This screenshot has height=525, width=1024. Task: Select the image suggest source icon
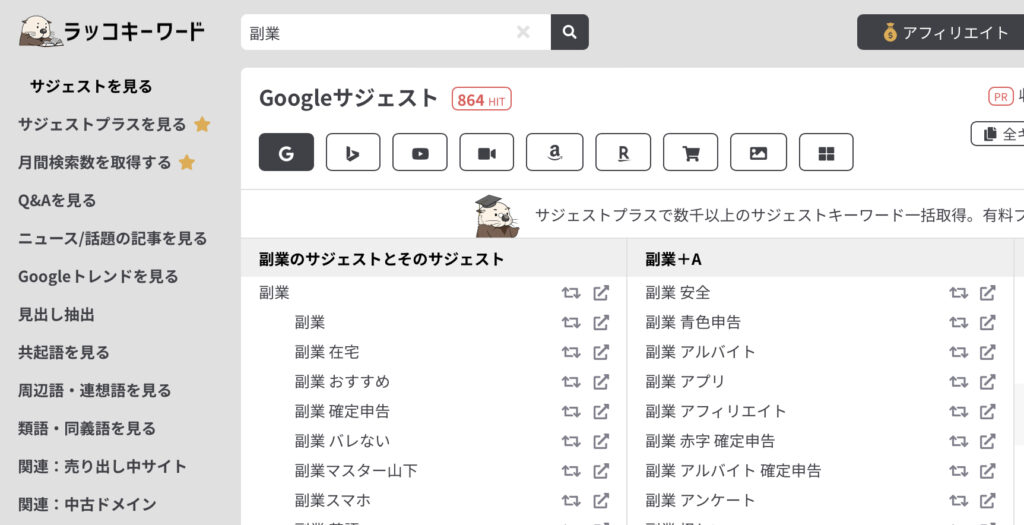(758, 152)
